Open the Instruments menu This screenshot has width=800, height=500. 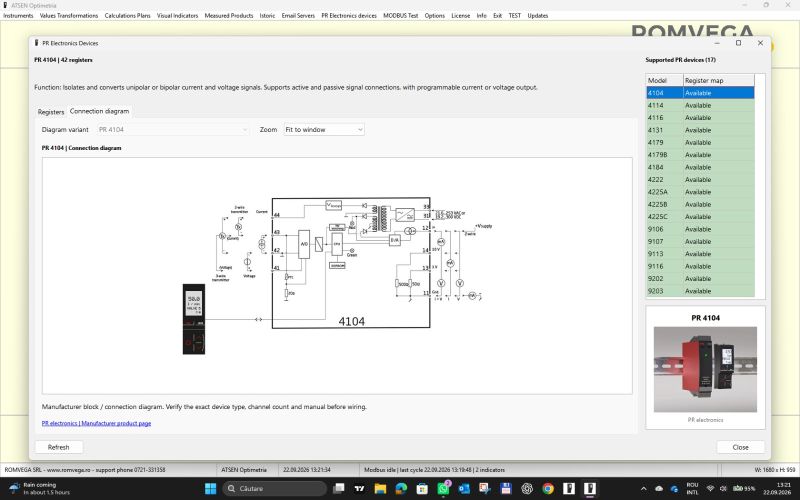pos(18,16)
